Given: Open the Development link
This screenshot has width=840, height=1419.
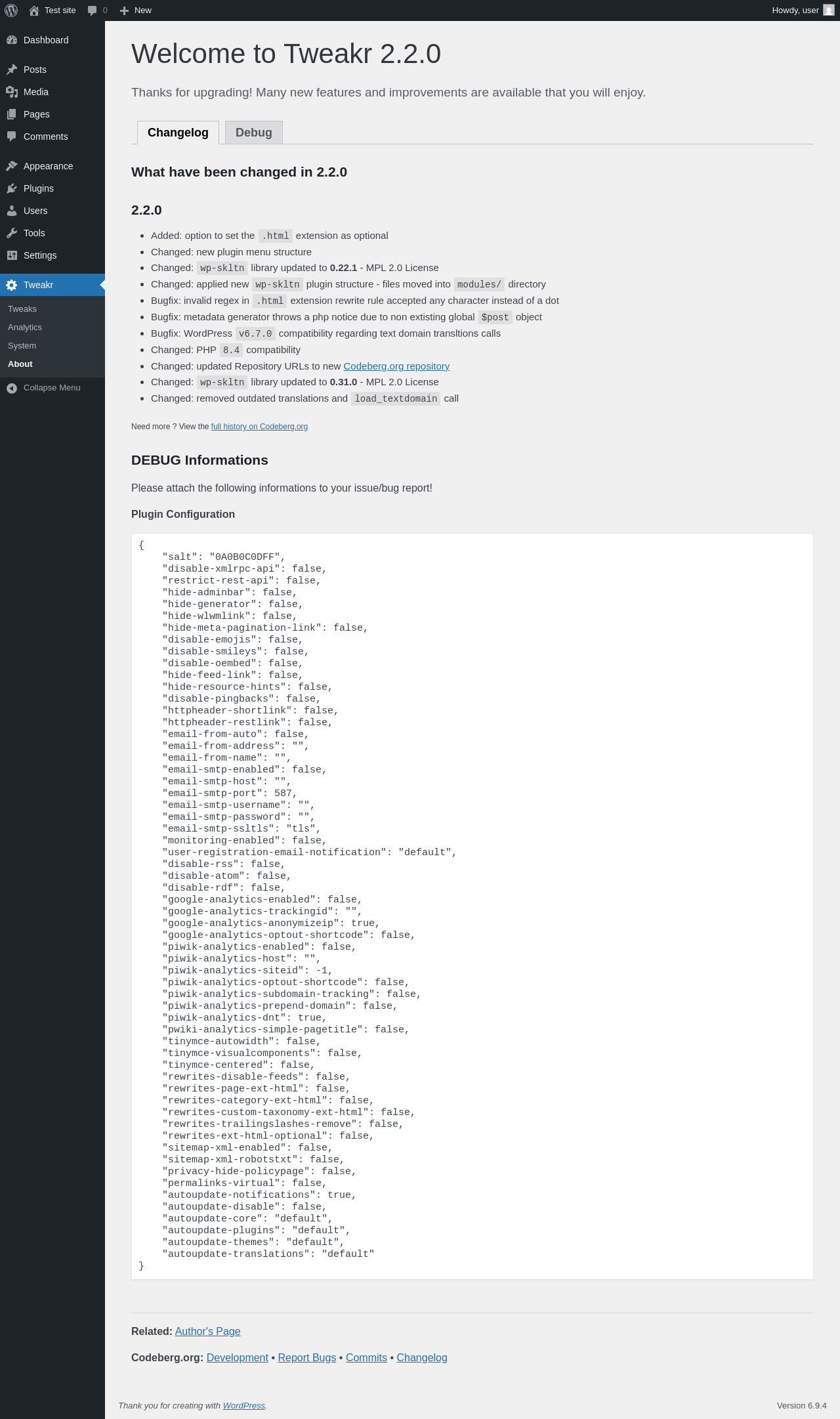Looking at the screenshot, I should 238,1357.
